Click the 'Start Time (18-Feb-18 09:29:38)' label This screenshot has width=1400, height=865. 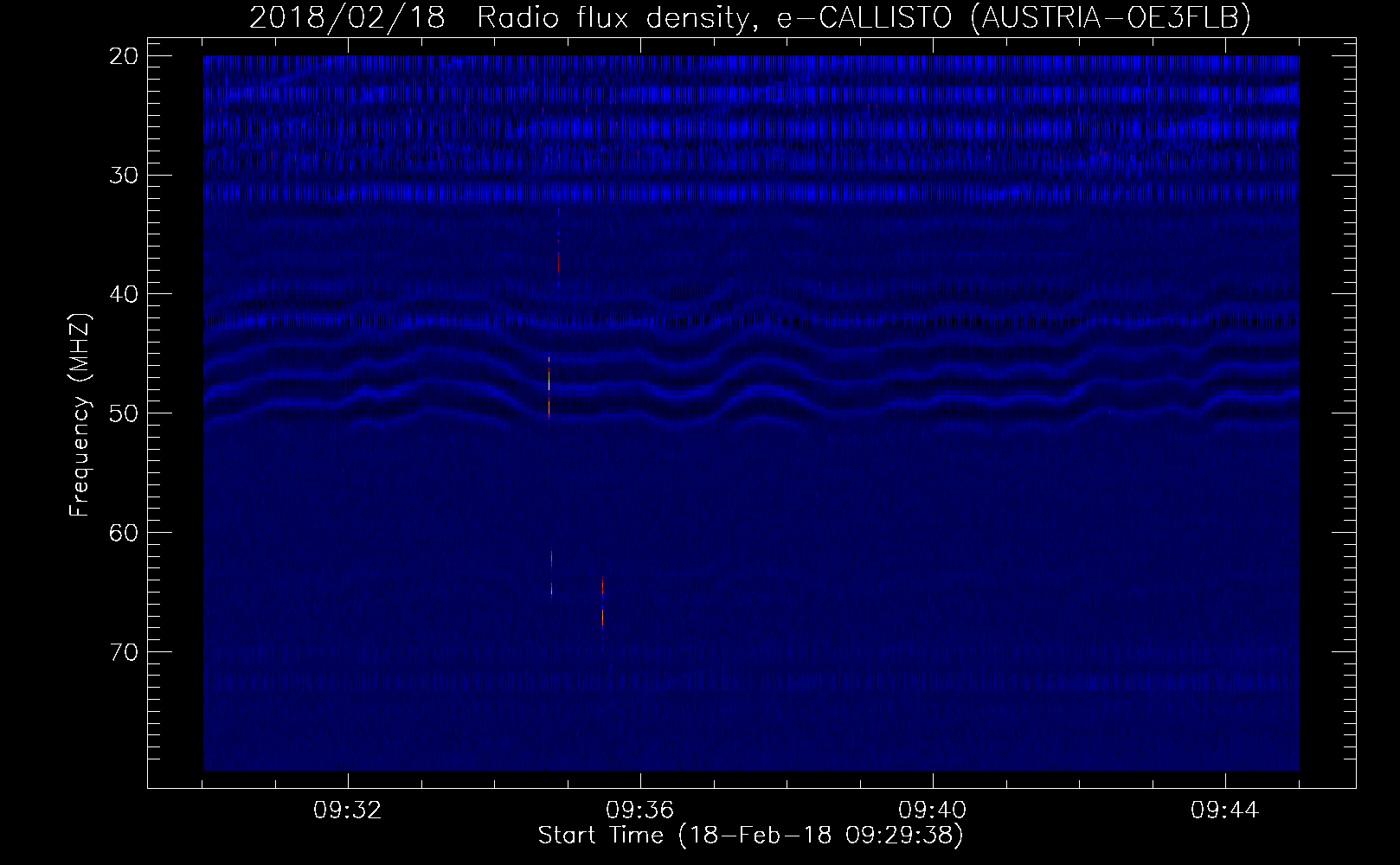coord(750,836)
